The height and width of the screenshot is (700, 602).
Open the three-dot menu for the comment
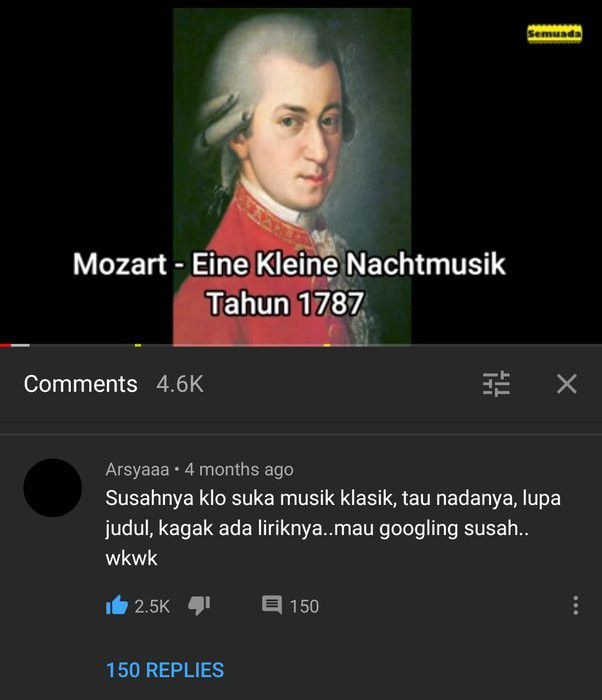point(576,605)
